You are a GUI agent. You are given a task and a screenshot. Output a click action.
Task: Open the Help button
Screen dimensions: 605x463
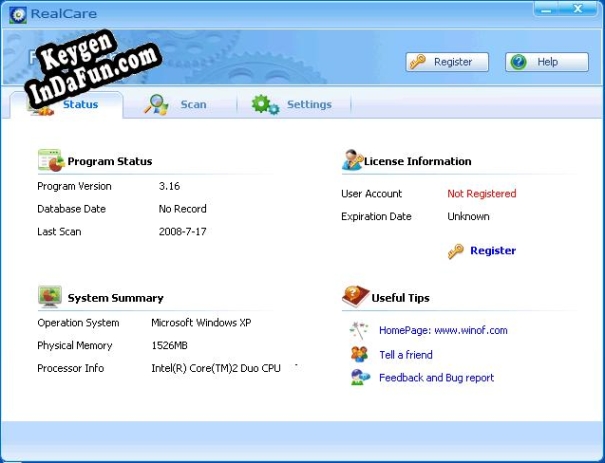547,62
